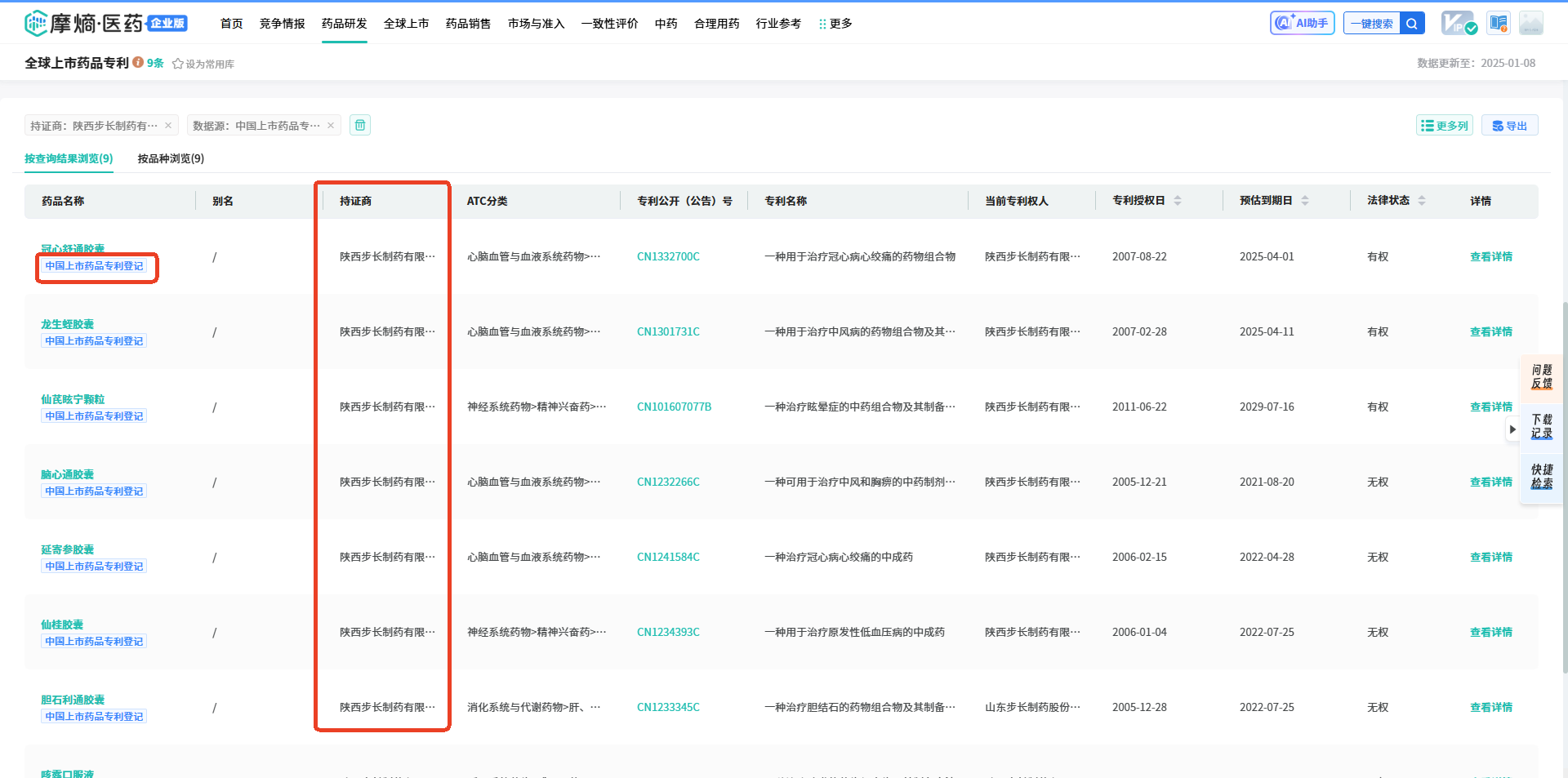Sort by 法律状态 column

click(1422, 201)
